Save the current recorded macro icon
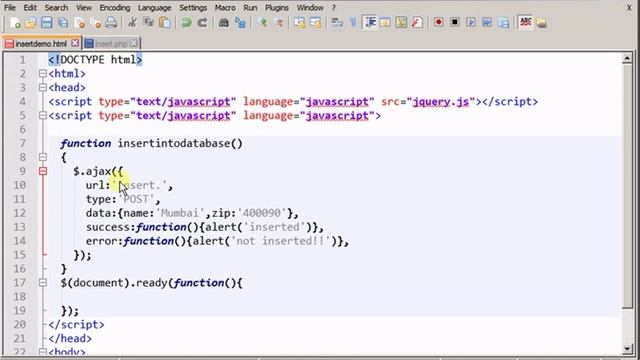 (504, 22)
